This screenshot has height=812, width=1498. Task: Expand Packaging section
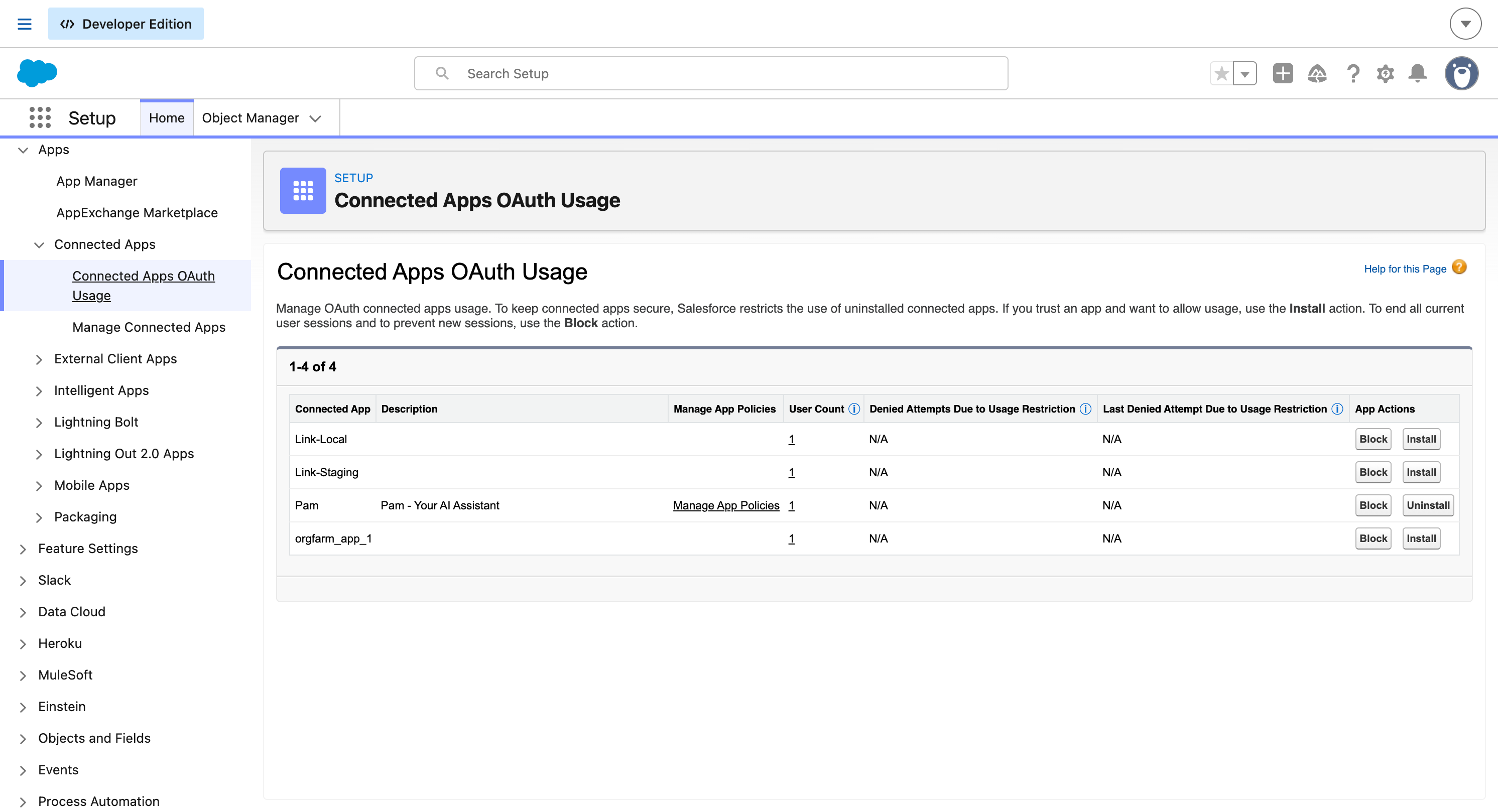(x=39, y=517)
